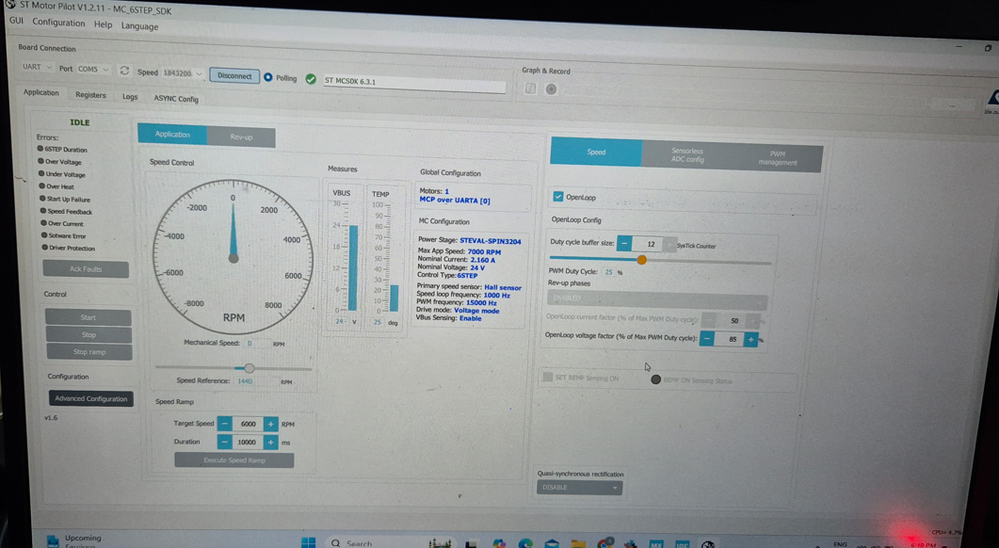Click the Upcoming widget on taskbar

[75, 540]
